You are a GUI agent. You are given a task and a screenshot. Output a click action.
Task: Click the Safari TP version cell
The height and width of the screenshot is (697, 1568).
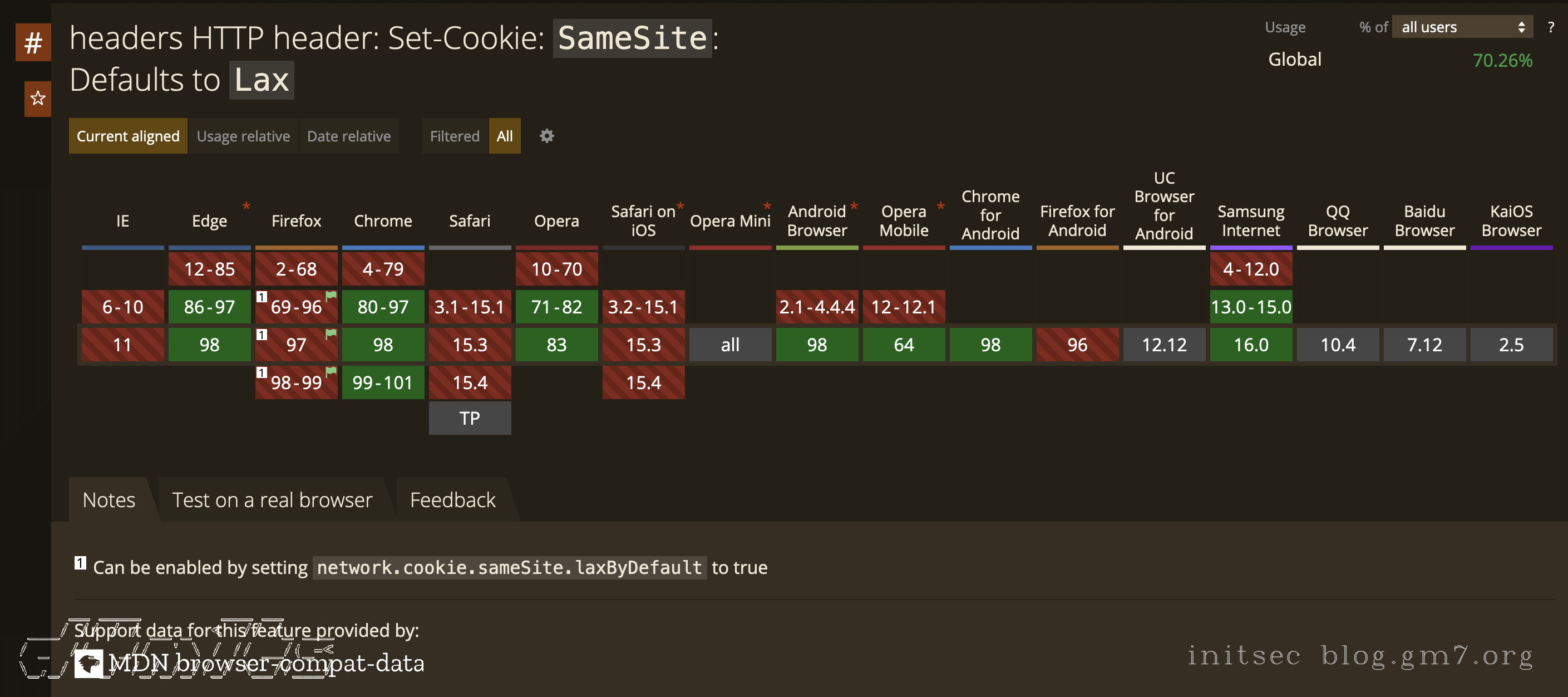coord(469,418)
